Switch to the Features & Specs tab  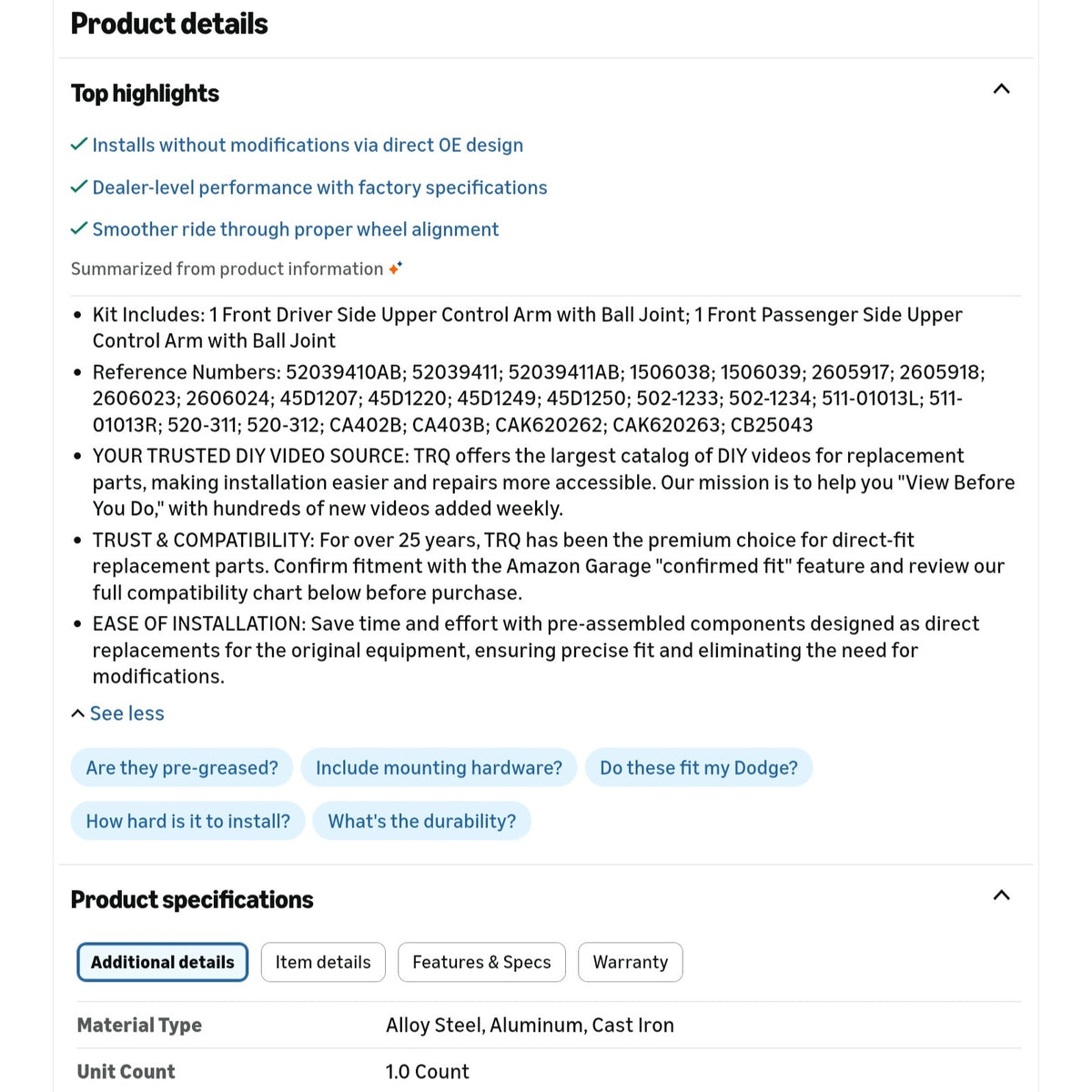click(481, 962)
